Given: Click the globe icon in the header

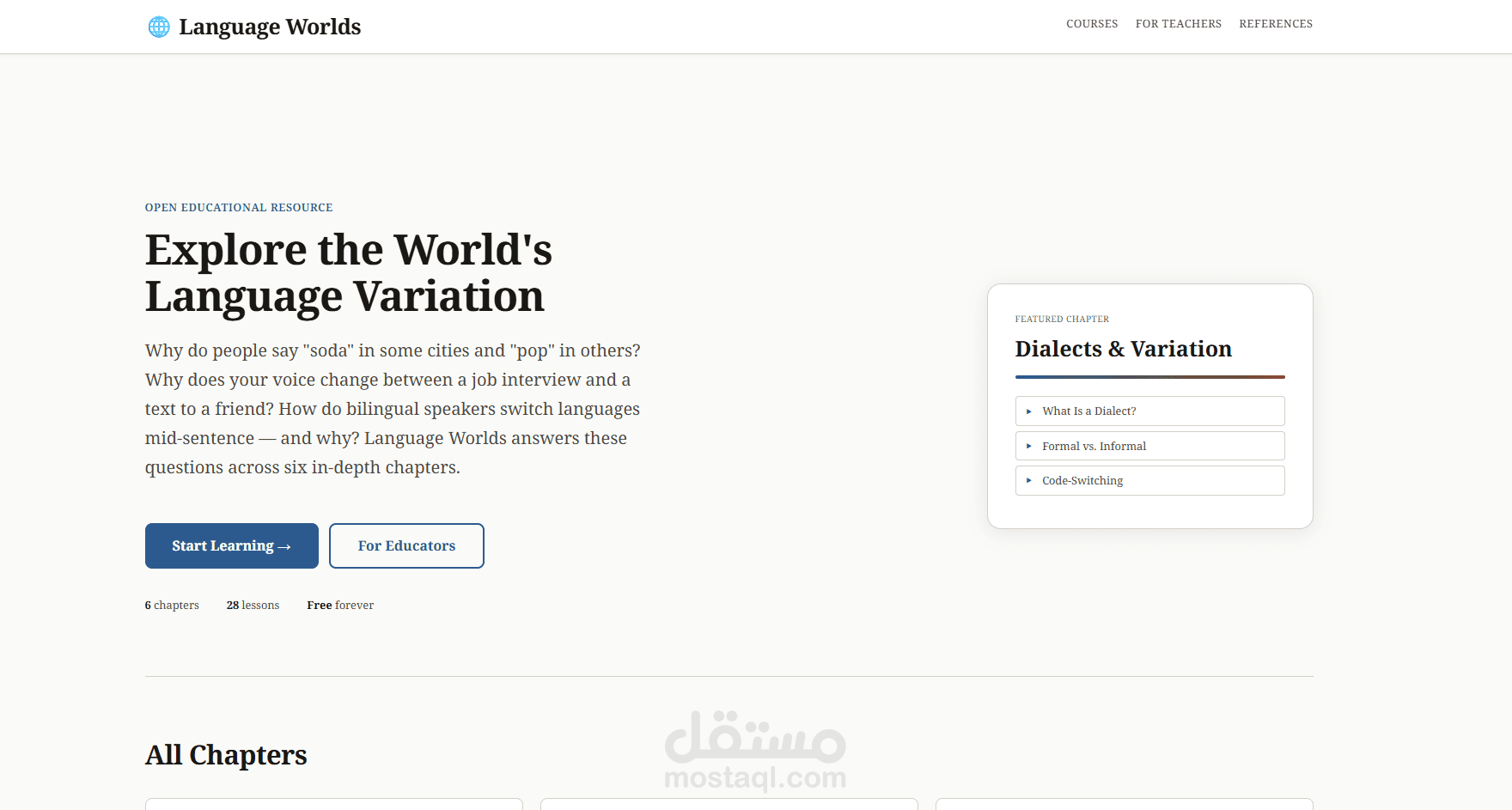Looking at the screenshot, I should tap(159, 26).
